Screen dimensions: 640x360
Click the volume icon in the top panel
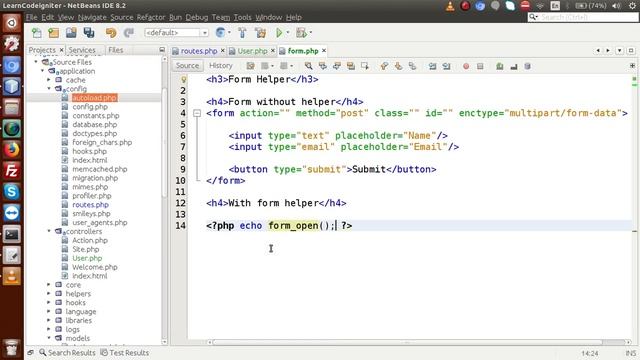pos(616,6)
